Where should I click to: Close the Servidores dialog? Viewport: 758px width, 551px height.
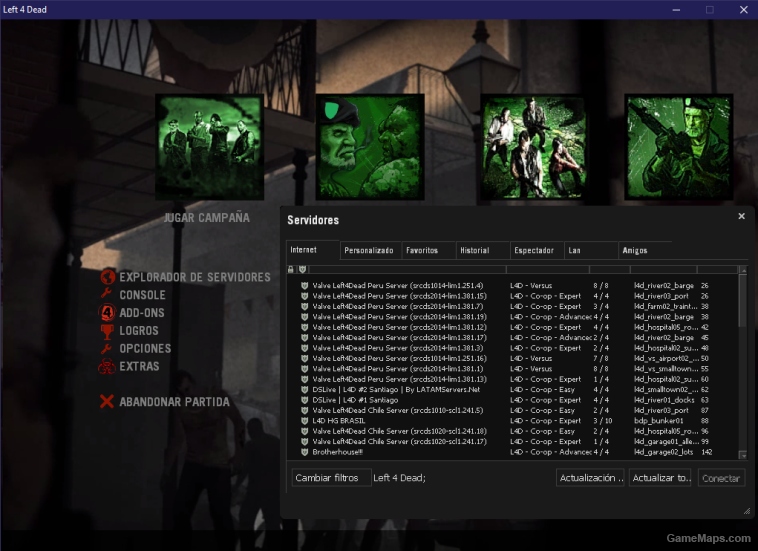pyautogui.click(x=742, y=216)
